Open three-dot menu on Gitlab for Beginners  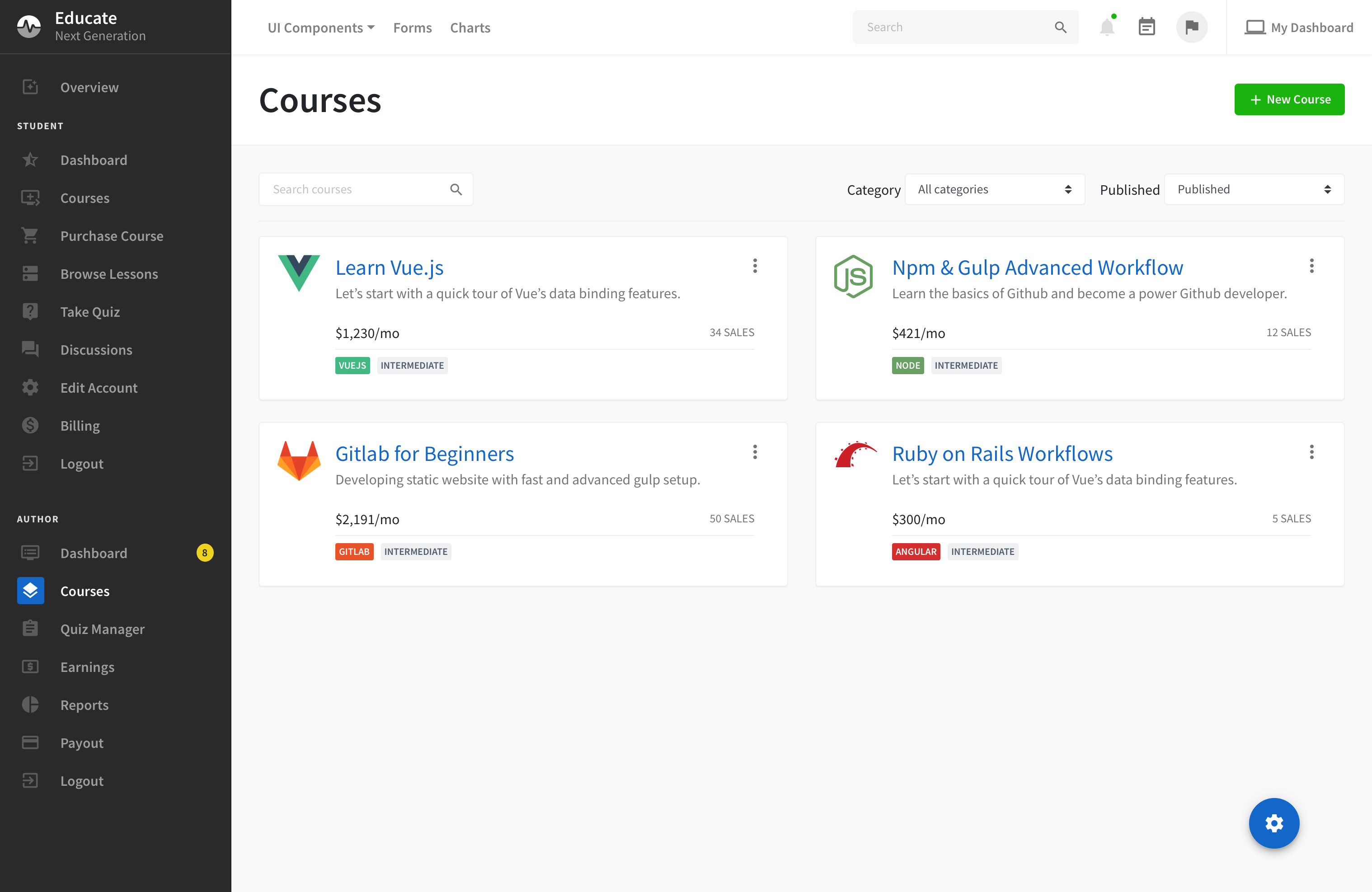tap(755, 452)
